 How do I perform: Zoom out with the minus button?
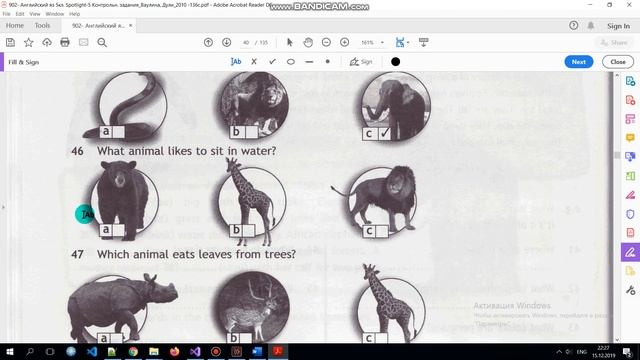pos(326,42)
